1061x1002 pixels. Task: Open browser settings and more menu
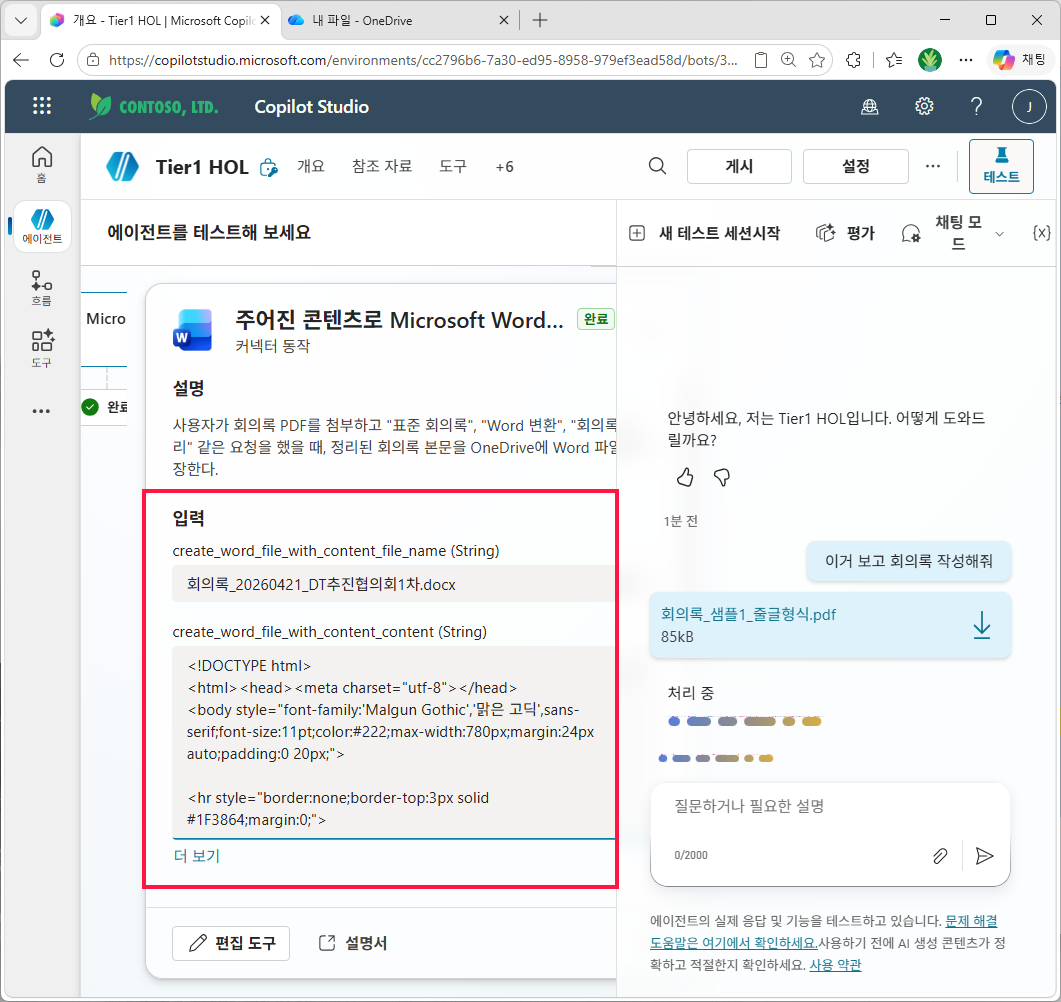(966, 60)
